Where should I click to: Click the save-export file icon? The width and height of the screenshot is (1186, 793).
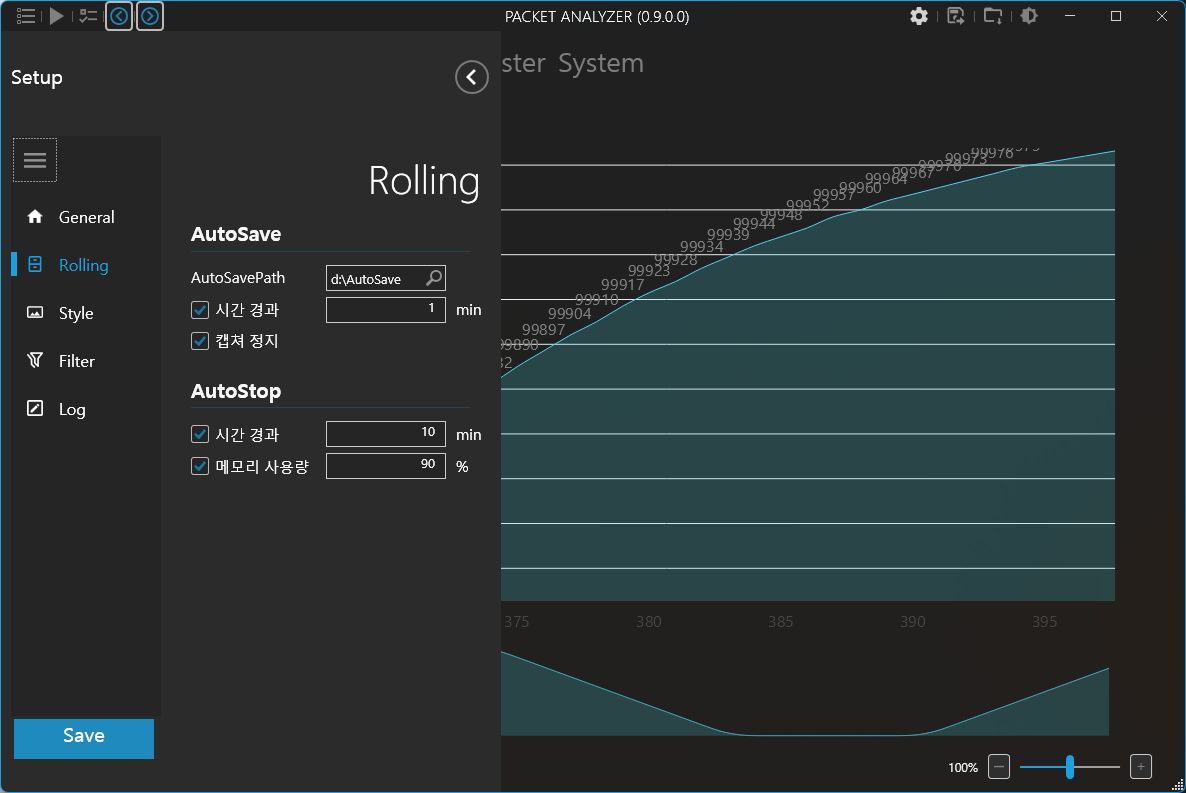(x=956, y=16)
